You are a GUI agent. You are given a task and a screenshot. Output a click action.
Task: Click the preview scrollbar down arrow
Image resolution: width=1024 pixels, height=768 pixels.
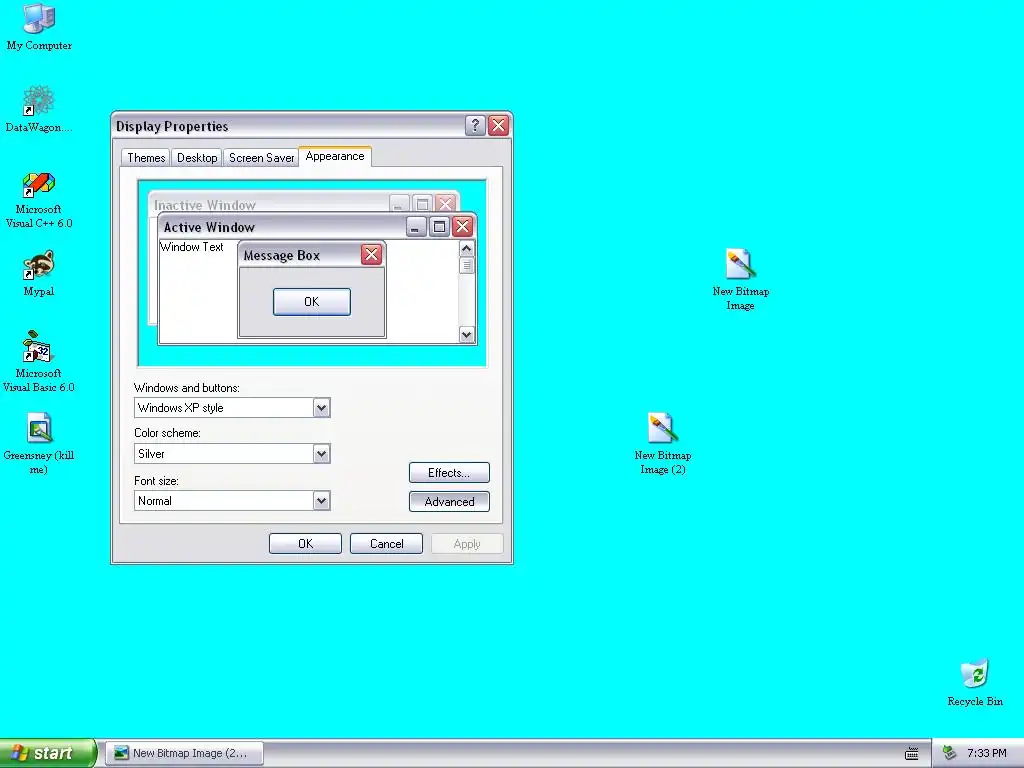466,334
